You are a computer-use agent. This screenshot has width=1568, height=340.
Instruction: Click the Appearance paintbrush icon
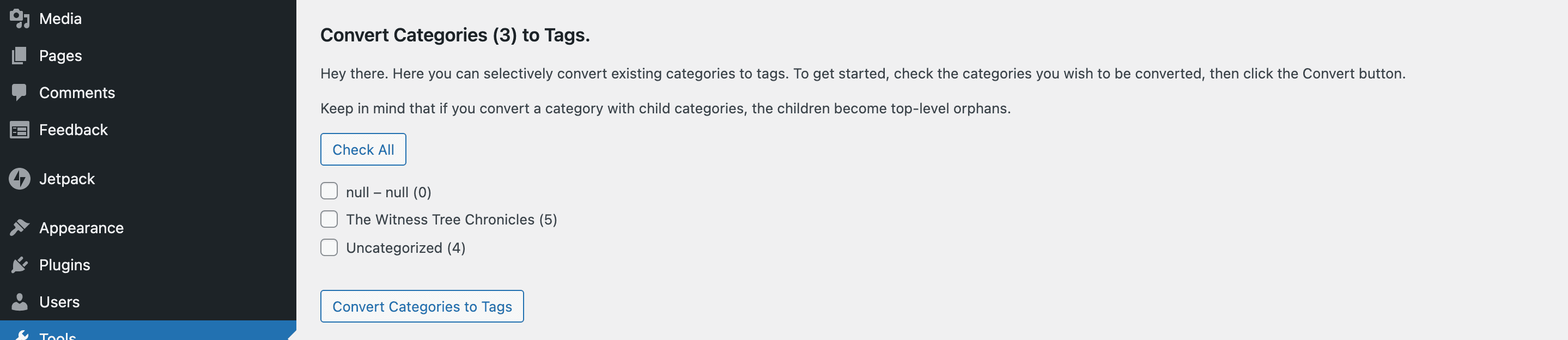[20, 227]
